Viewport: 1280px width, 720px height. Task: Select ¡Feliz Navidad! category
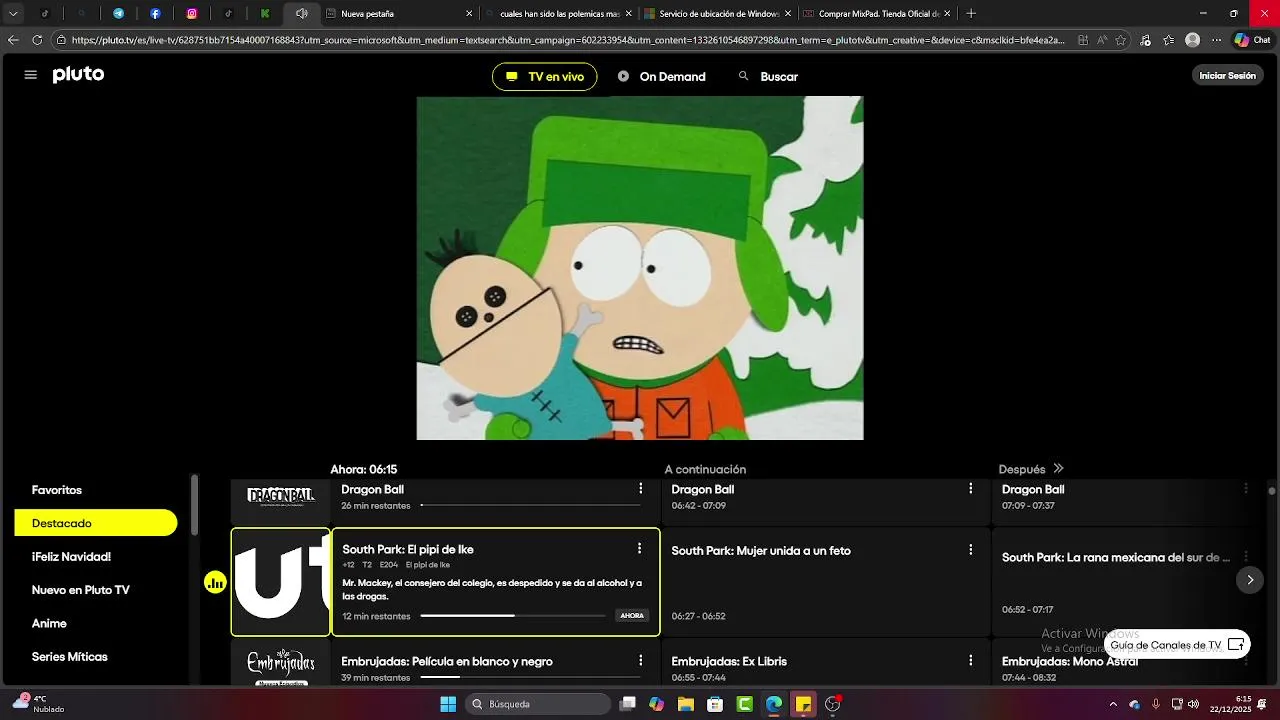pyautogui.click(x=71, y=557)
